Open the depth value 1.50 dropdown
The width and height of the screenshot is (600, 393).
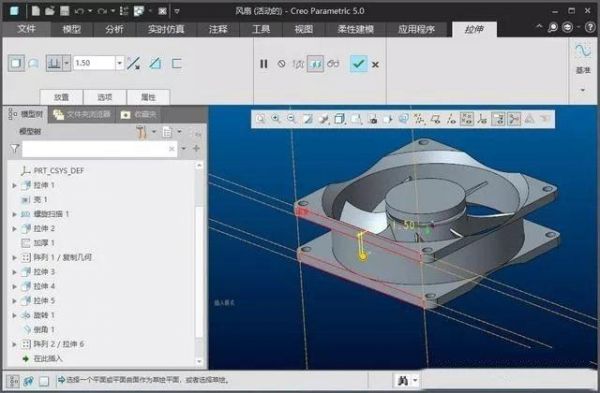tap(120, 63)
